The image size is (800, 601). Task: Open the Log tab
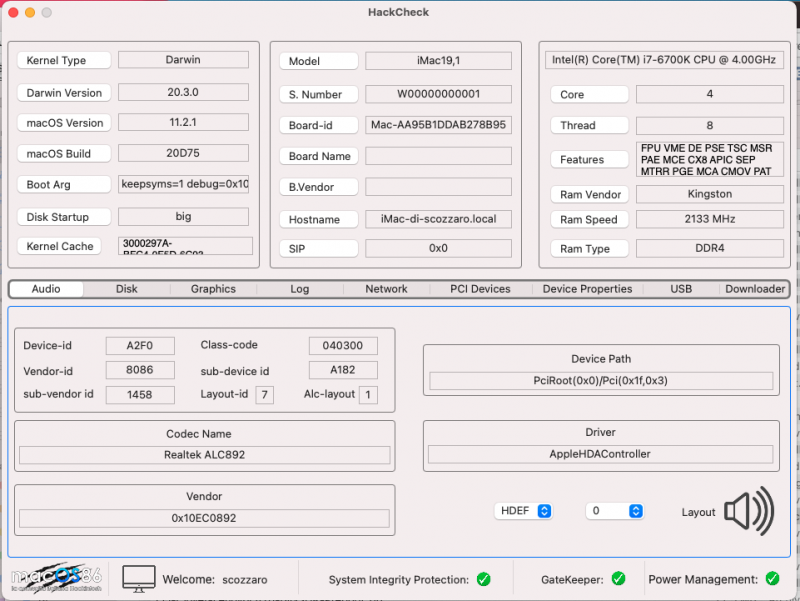point(299,289)
